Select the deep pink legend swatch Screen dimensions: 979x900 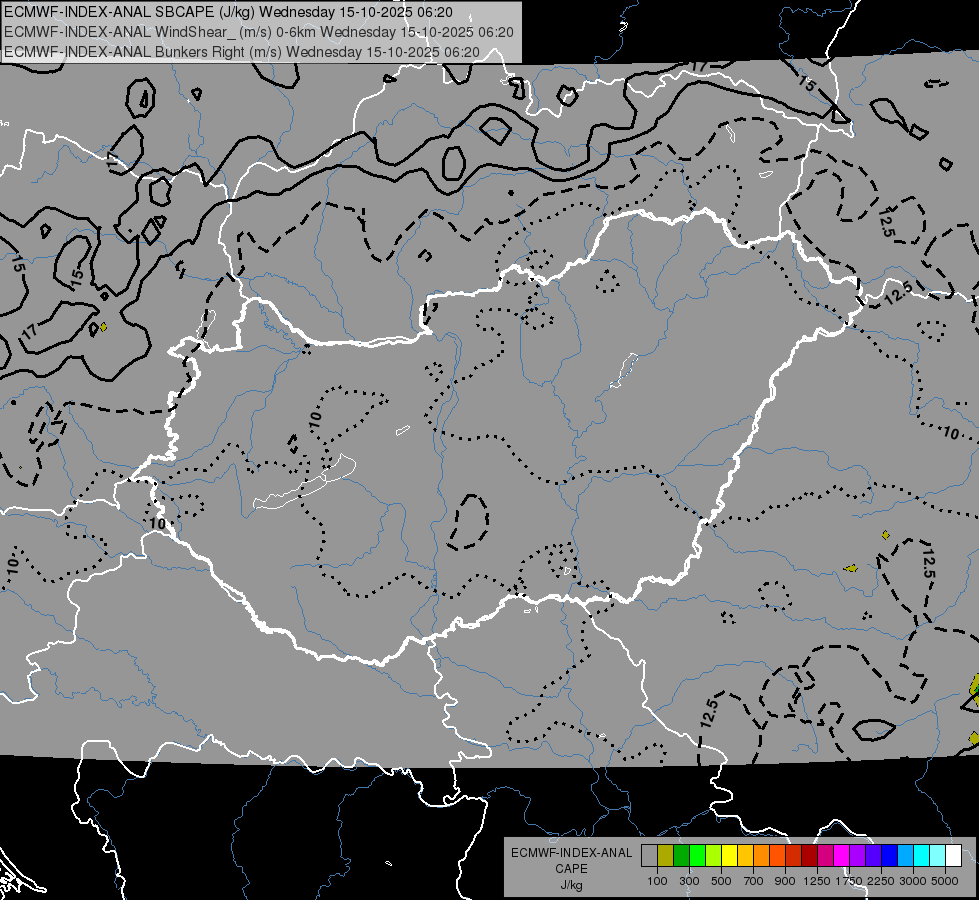tap(825, 856)
